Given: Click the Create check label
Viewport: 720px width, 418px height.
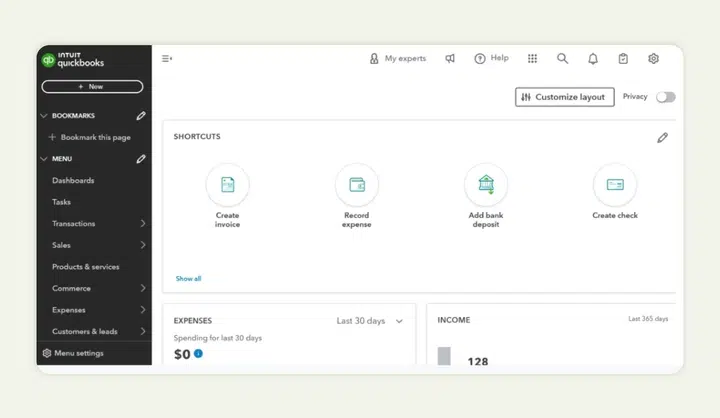Looking at the screenshot, I should click(615, 215).
